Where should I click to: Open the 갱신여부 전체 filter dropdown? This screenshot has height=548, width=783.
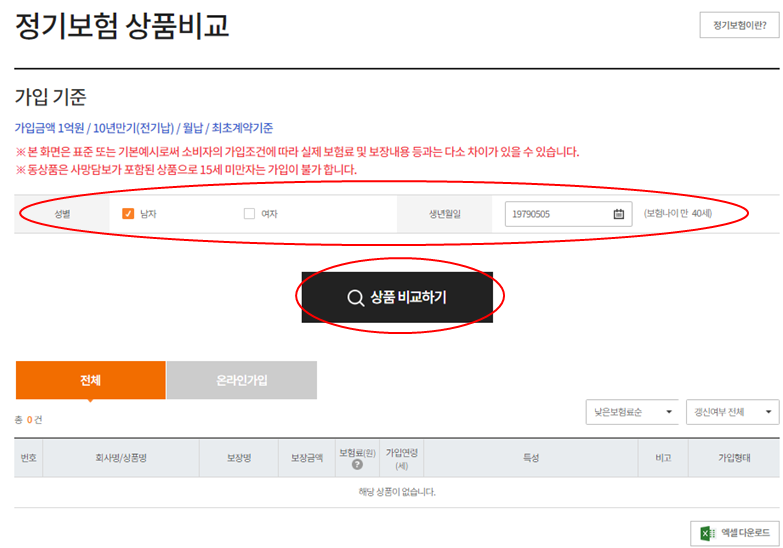[x=733, y=412]
